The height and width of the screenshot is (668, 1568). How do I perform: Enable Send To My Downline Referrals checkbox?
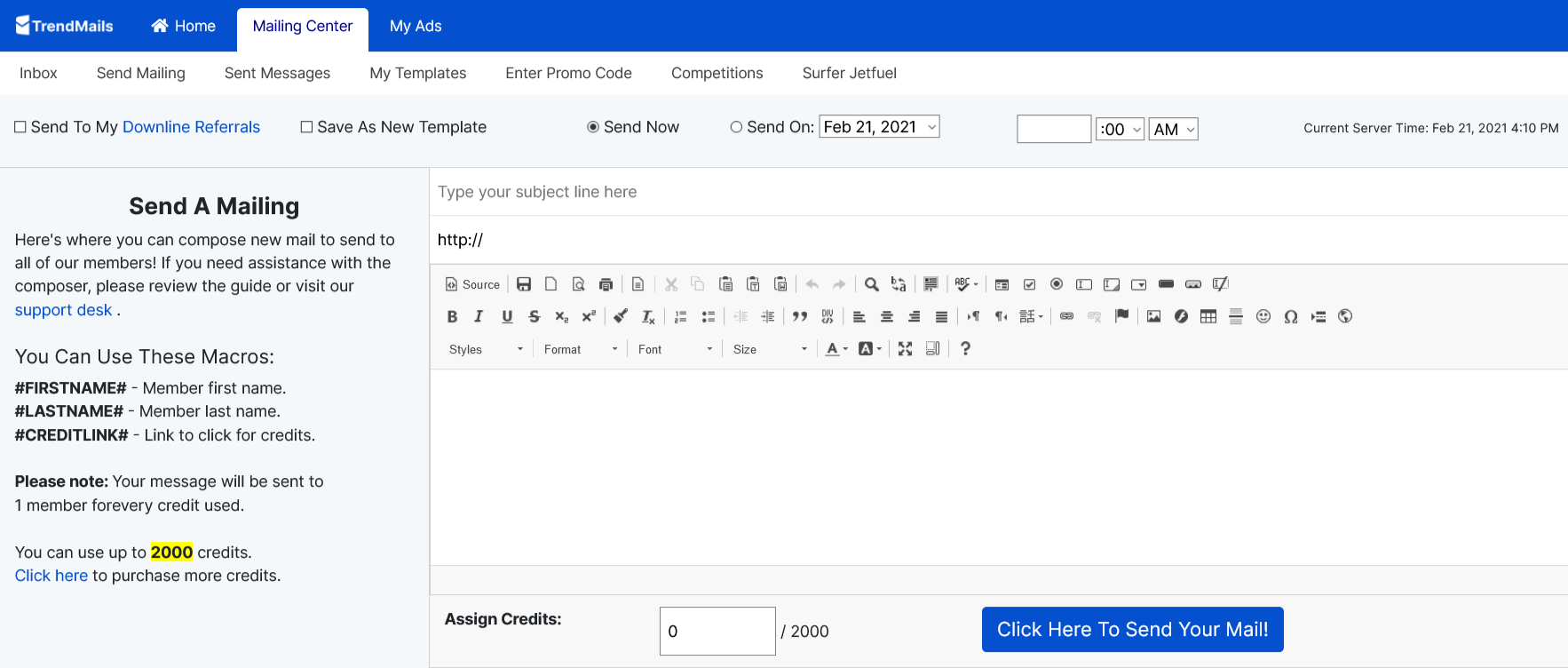20,127
